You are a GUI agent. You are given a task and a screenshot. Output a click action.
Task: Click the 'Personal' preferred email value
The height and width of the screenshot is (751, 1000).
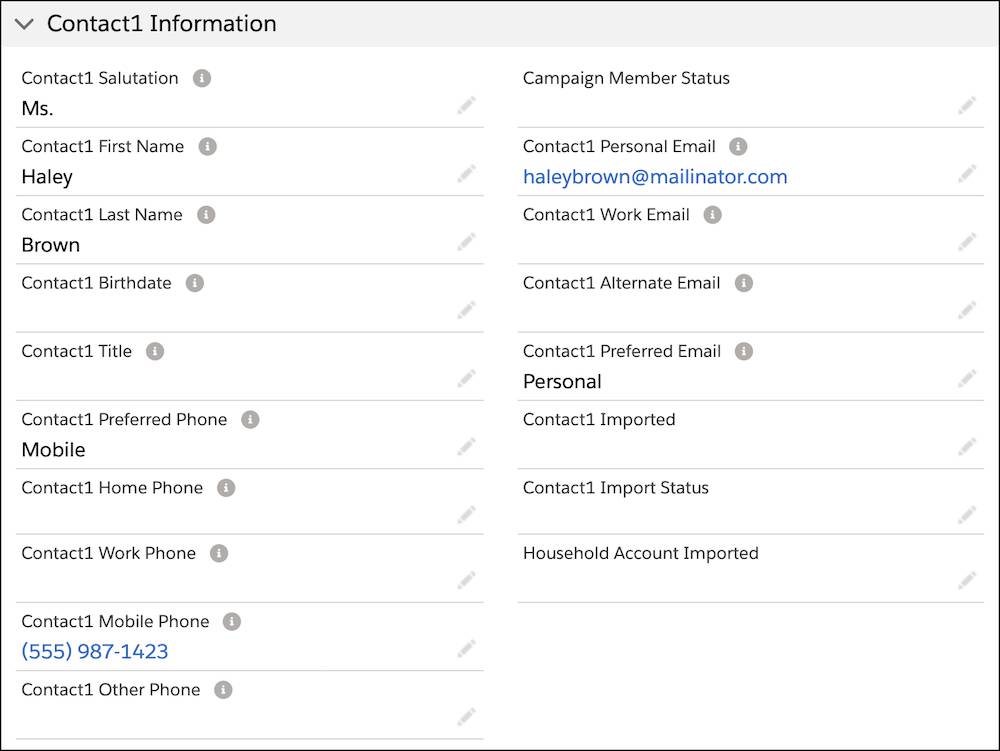562,381
